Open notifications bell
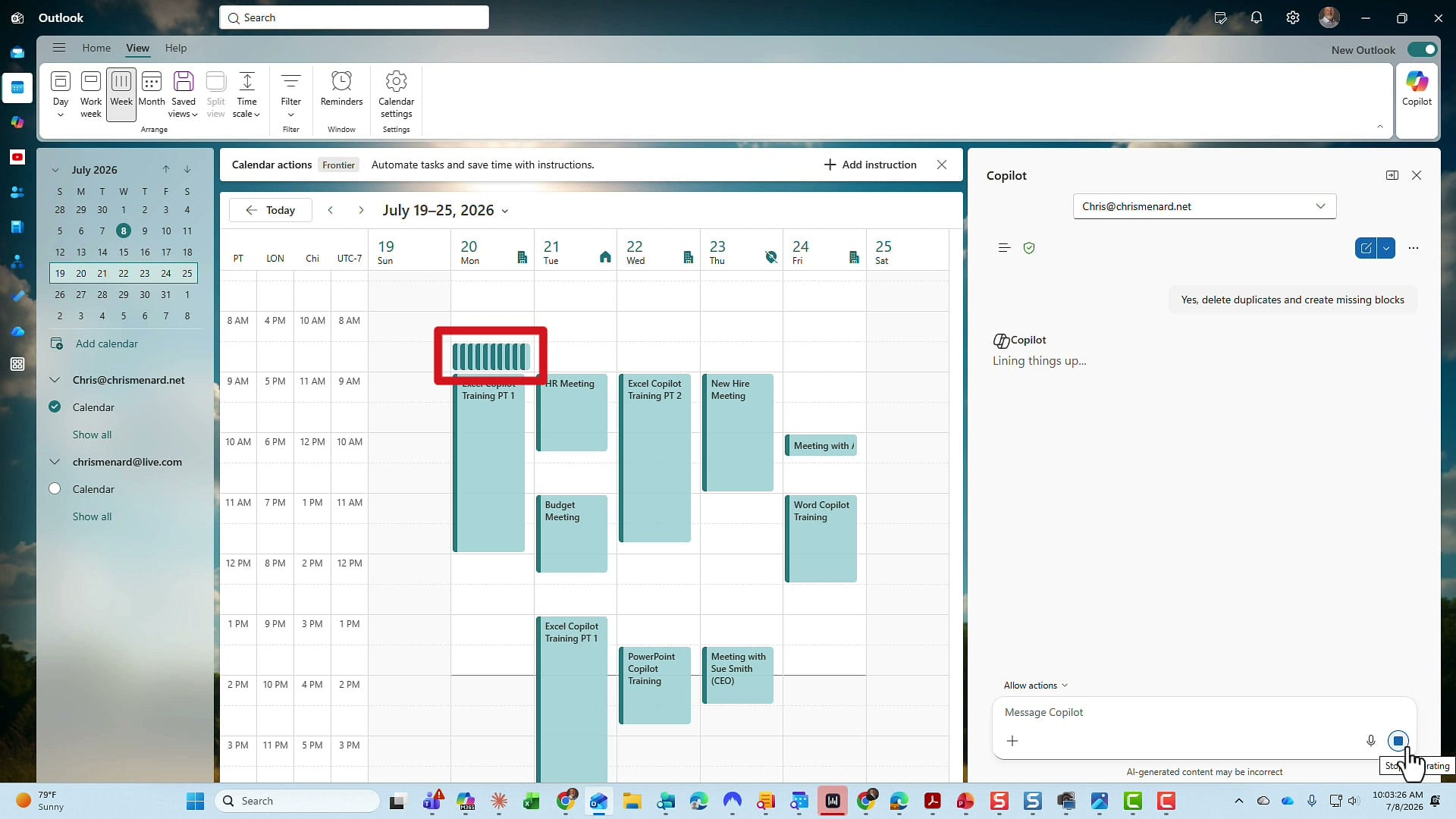Screen dimensions: 1456x819 click(x=1257, y=17)
